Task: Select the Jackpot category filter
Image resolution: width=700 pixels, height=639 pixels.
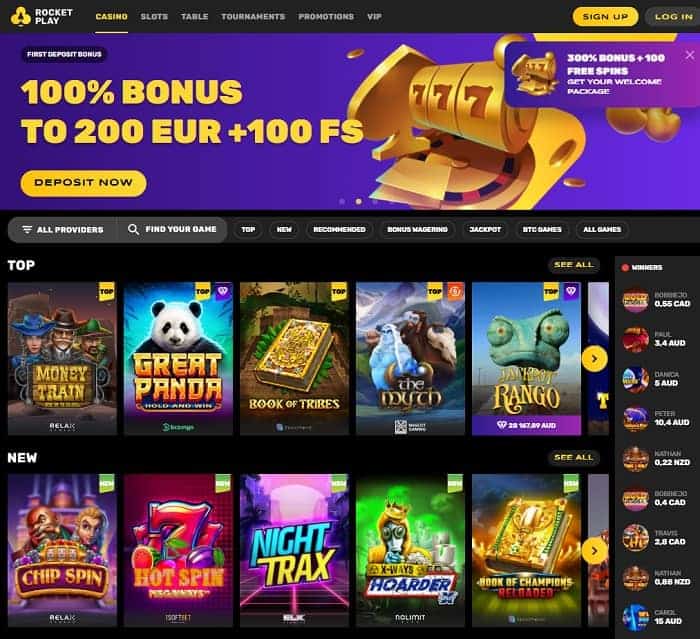Action: coord(485,230)
